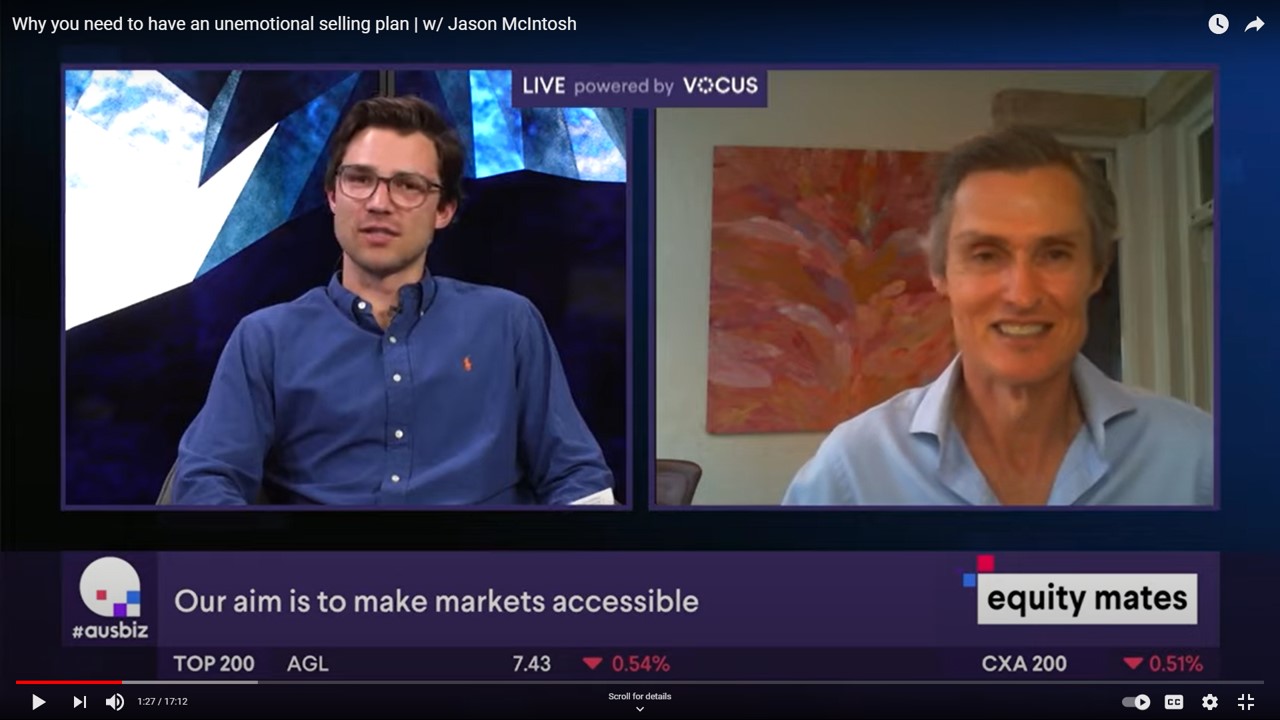This screenshot has width=1280, height=720.
Task: Toggle the autoplay switch
Action: pyautogui.click(x=1136, y=702)
